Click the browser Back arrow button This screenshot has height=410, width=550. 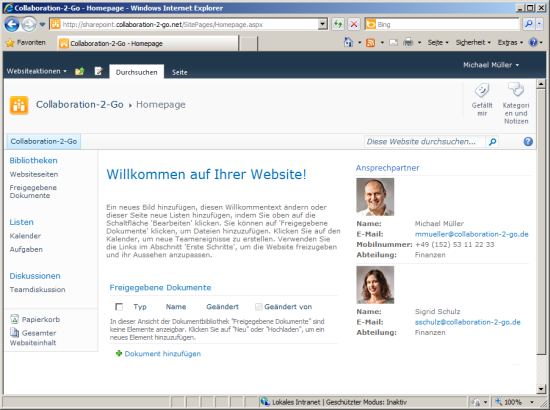pos(12,24)
